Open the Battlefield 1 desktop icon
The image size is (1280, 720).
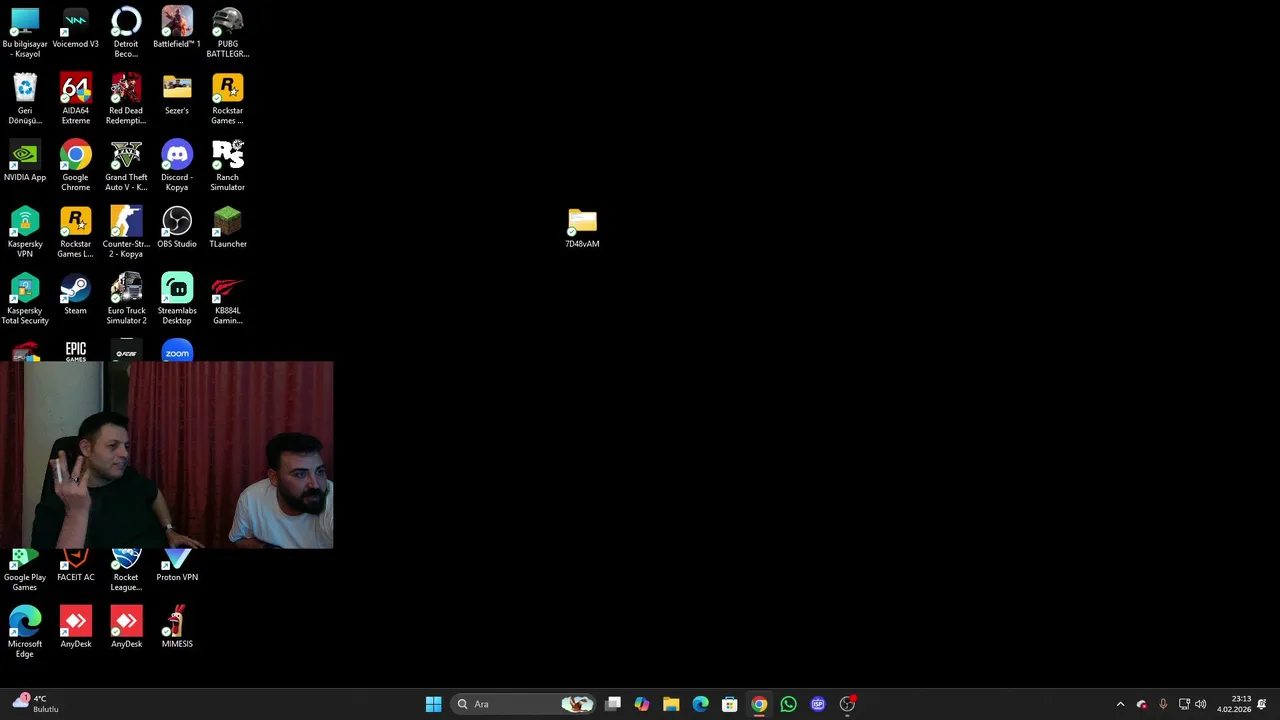(177, 28)
